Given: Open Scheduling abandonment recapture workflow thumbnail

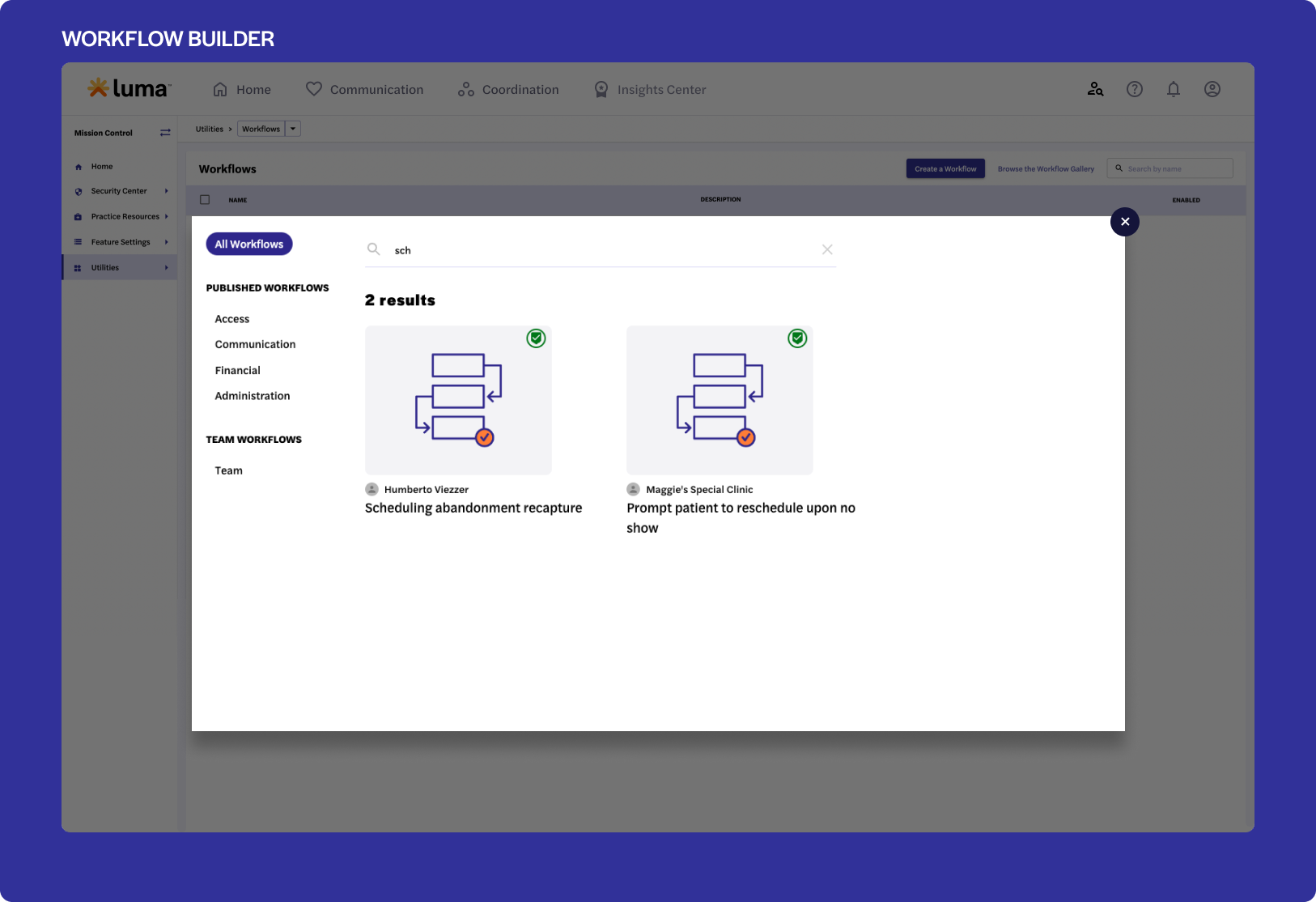Looking at the screenshot, I should coord(458,400).
